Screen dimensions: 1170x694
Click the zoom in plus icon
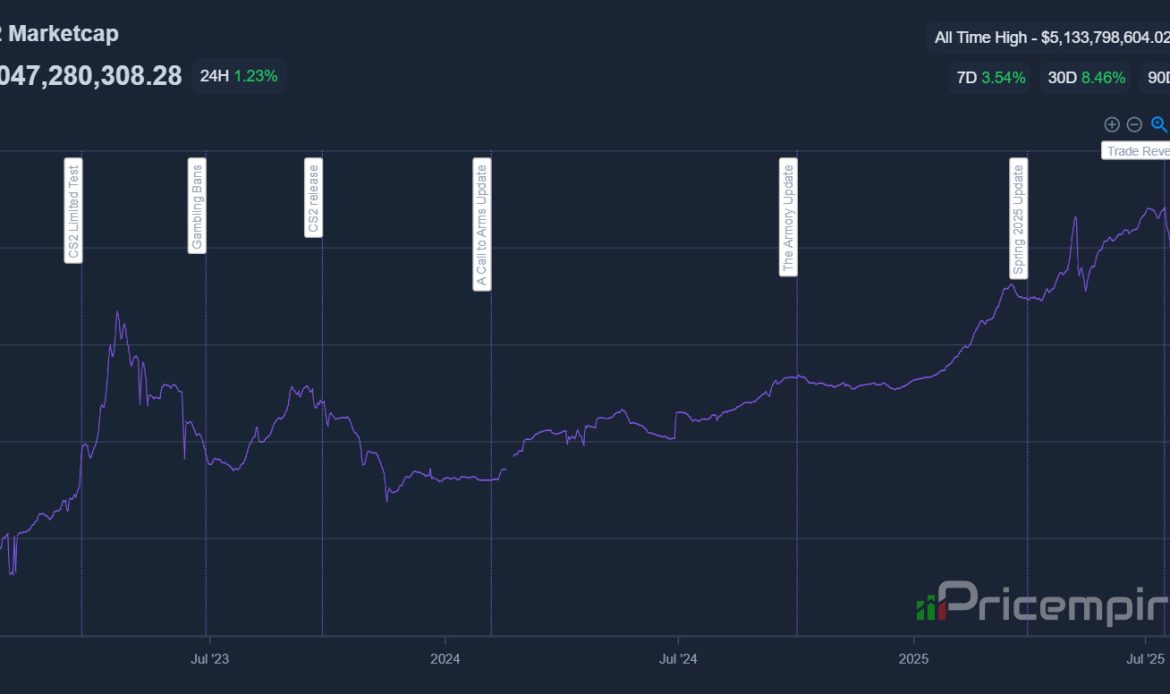click(x=1111, y=125)
